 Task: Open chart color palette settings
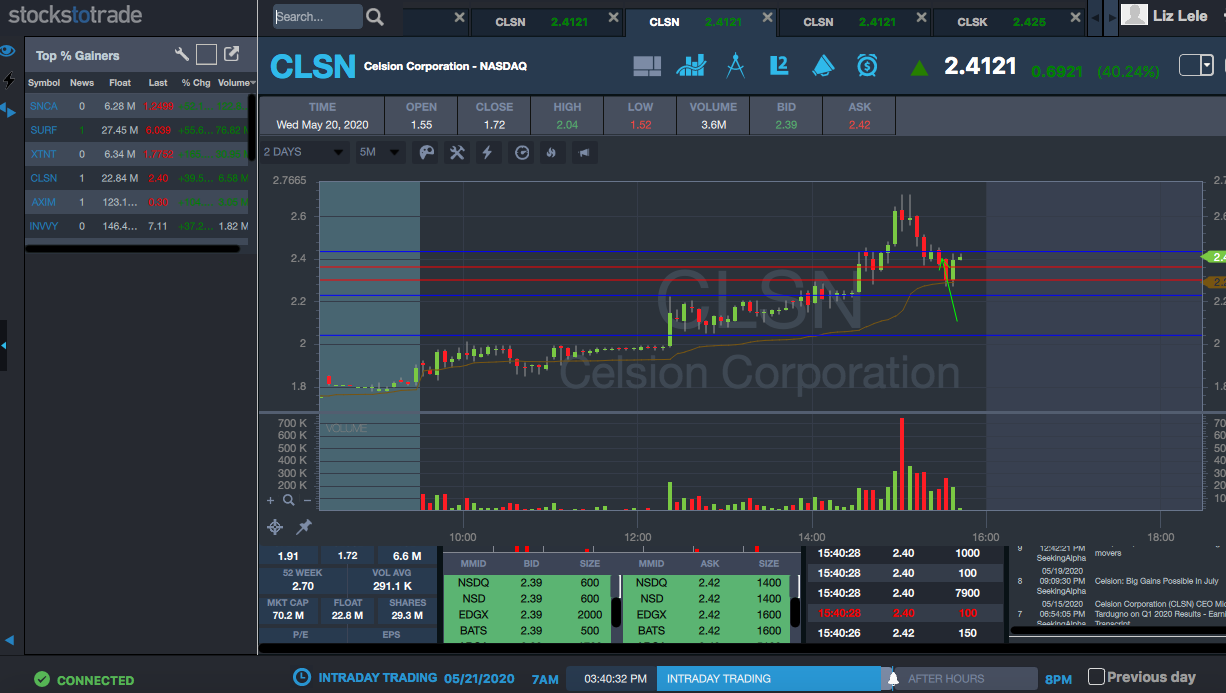[x=426, y=152]
